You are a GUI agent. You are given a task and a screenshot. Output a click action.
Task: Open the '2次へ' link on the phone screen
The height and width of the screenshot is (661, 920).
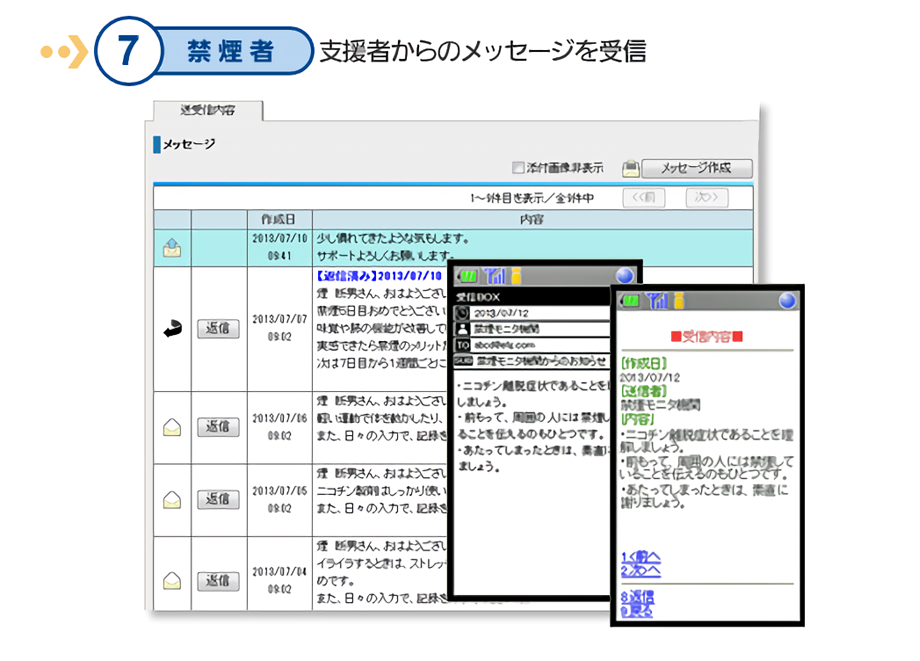(640, 570)
